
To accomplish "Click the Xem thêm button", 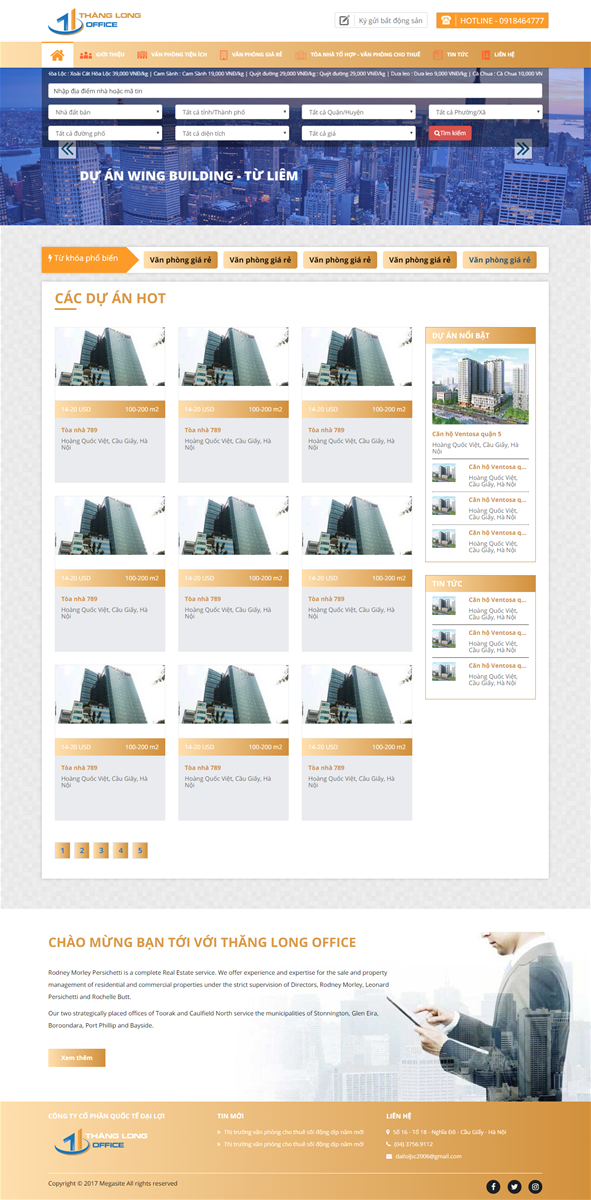I will (76, 1057).
